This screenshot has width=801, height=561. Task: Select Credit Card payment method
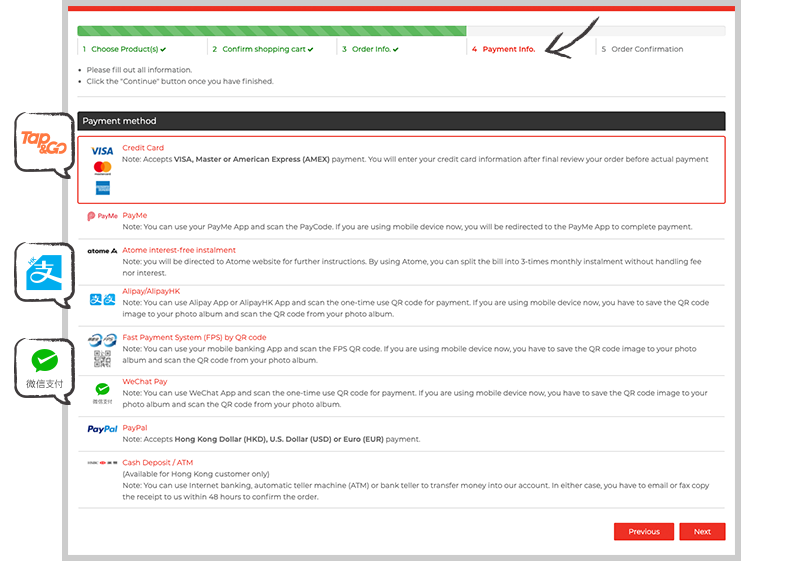[x=143, y=148]
